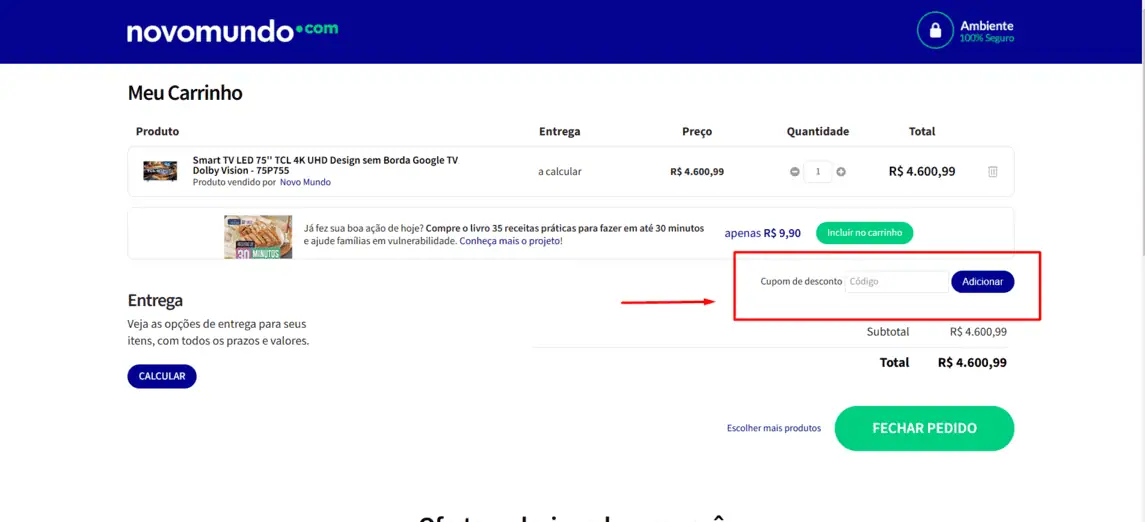Click the Smart TV product thumbnail

160,172
